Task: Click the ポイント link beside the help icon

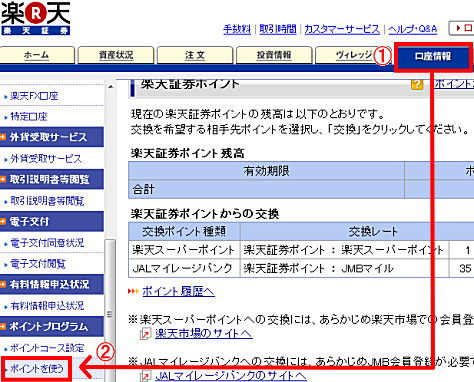Action: pyautogui.click(x=454, y=84)
